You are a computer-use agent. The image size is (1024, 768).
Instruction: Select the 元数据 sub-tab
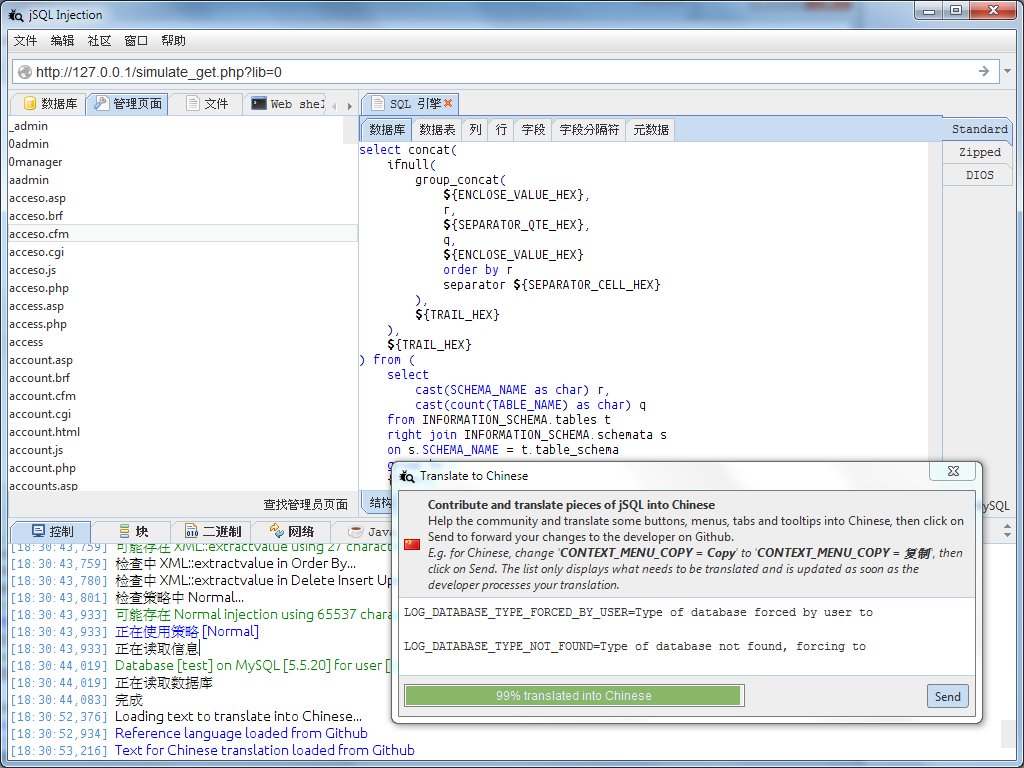tap(650, 129)
